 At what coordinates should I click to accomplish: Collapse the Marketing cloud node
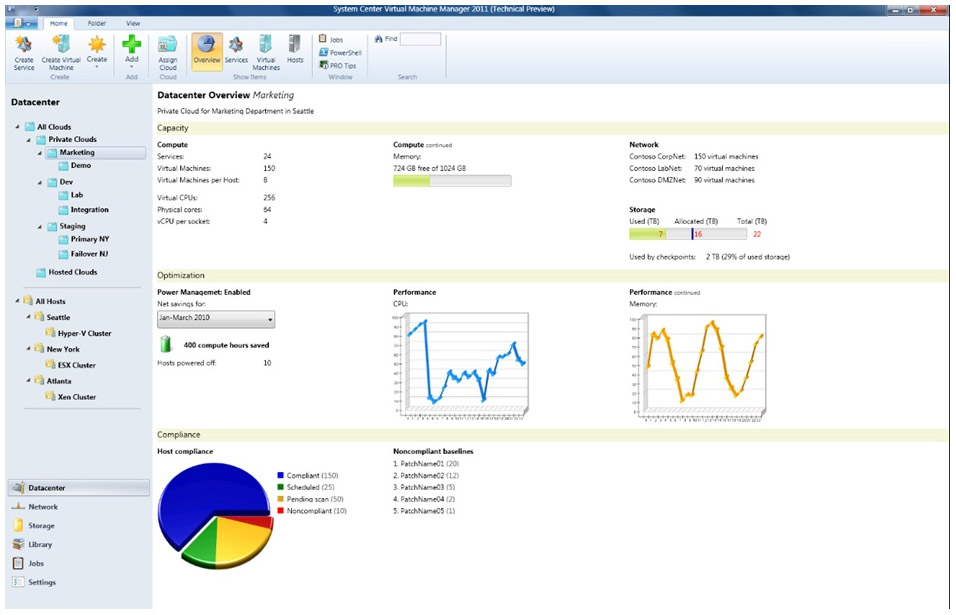[40, 153]
